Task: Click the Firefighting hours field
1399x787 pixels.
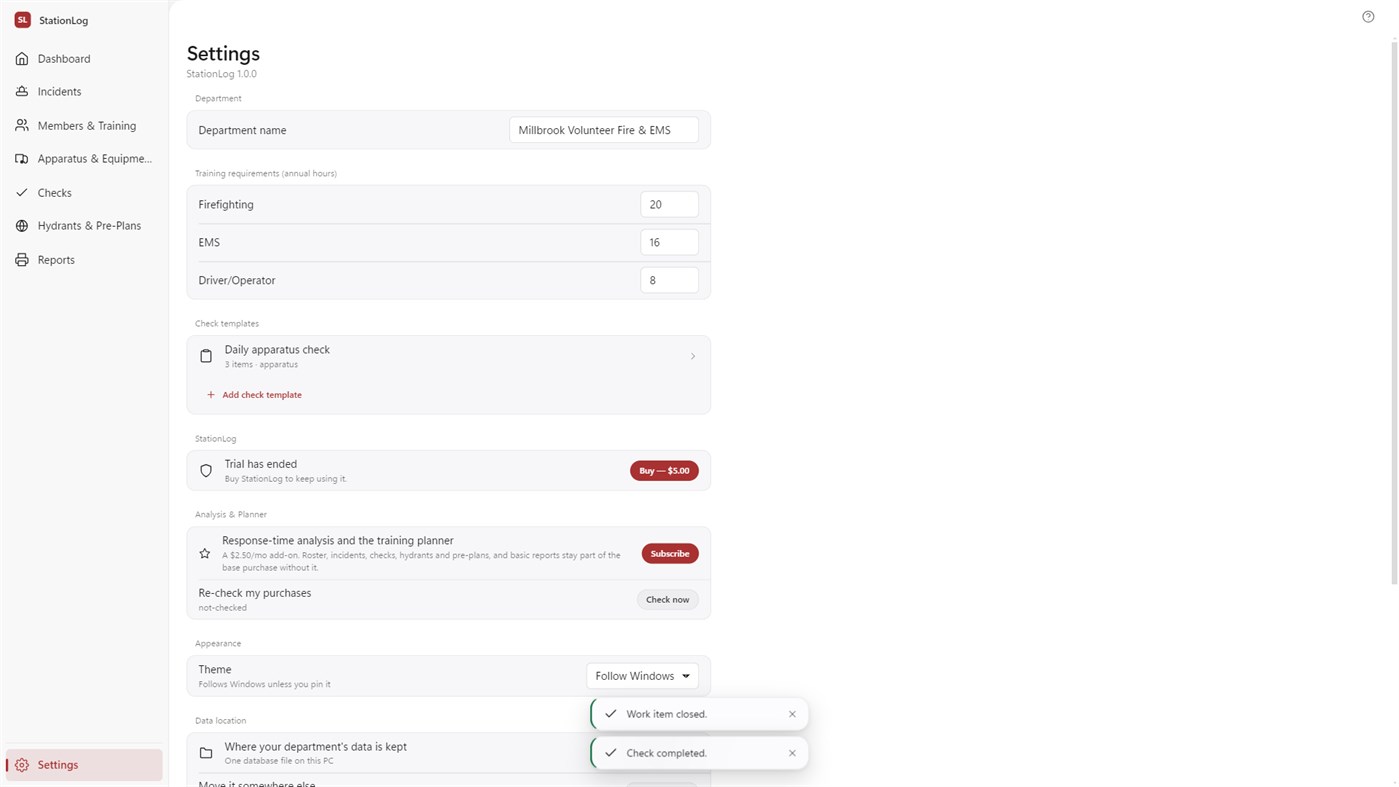Action: point(669,204)
